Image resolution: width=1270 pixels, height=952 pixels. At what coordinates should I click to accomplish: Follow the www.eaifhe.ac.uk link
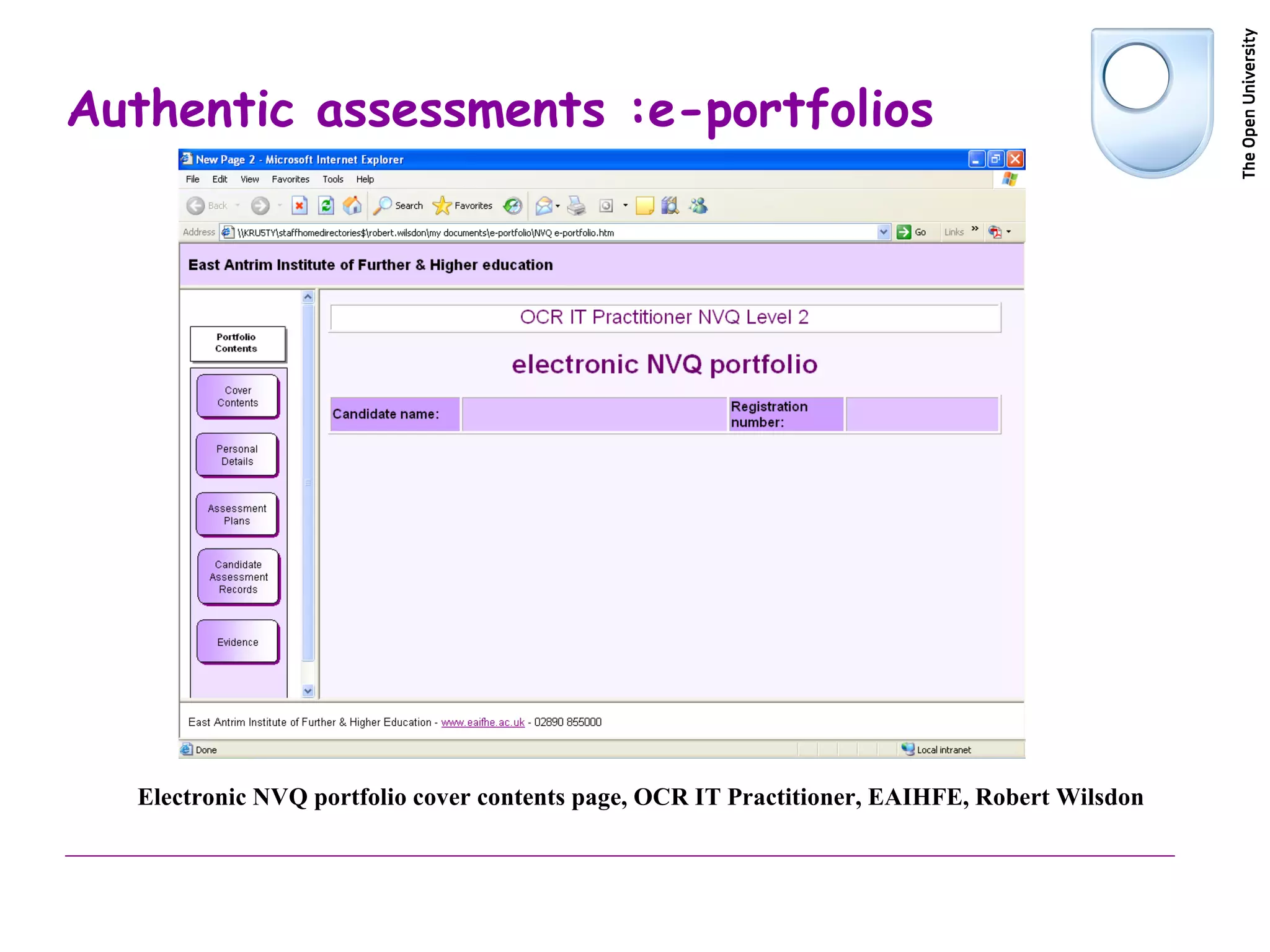pos(483,723)
